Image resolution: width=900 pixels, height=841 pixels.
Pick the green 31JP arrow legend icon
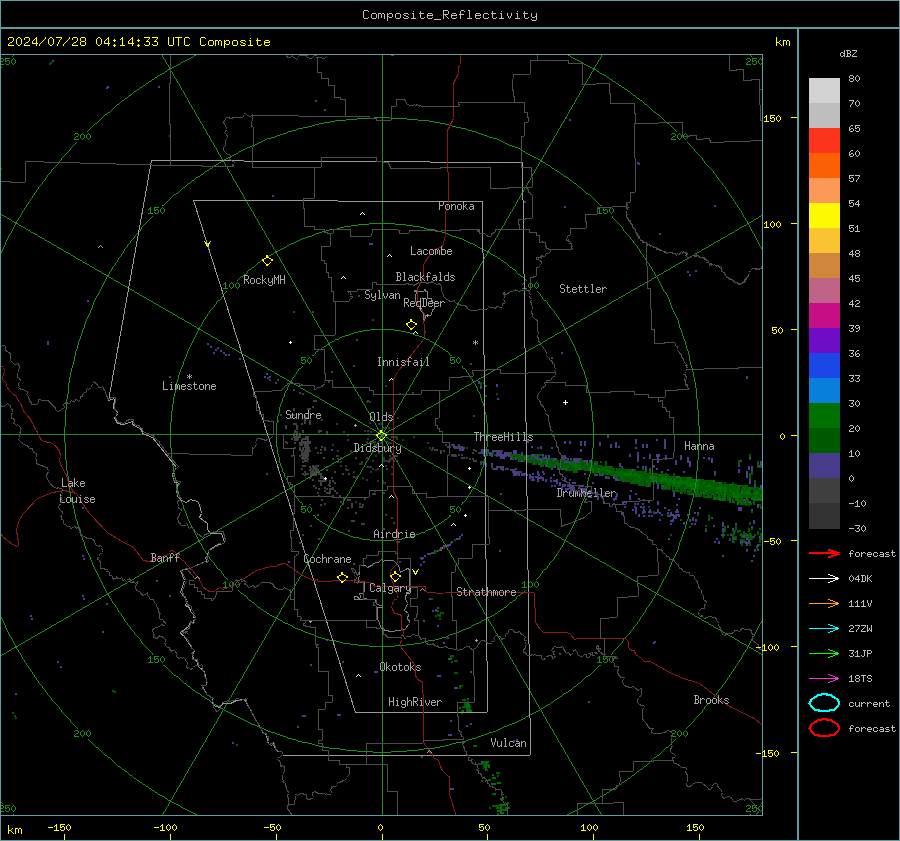coord(824,653)
